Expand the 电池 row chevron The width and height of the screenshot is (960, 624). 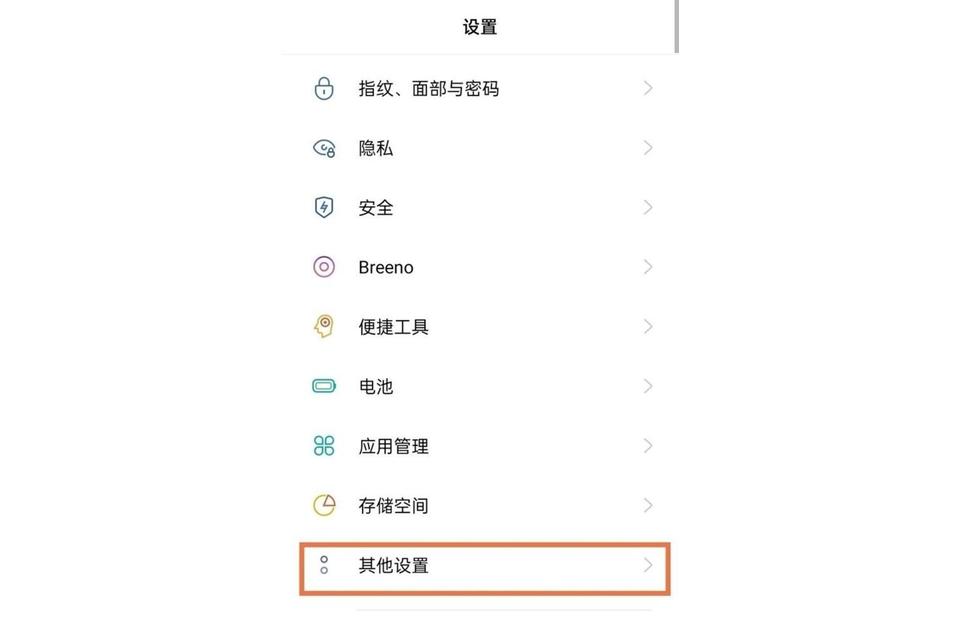click(648, 386)
